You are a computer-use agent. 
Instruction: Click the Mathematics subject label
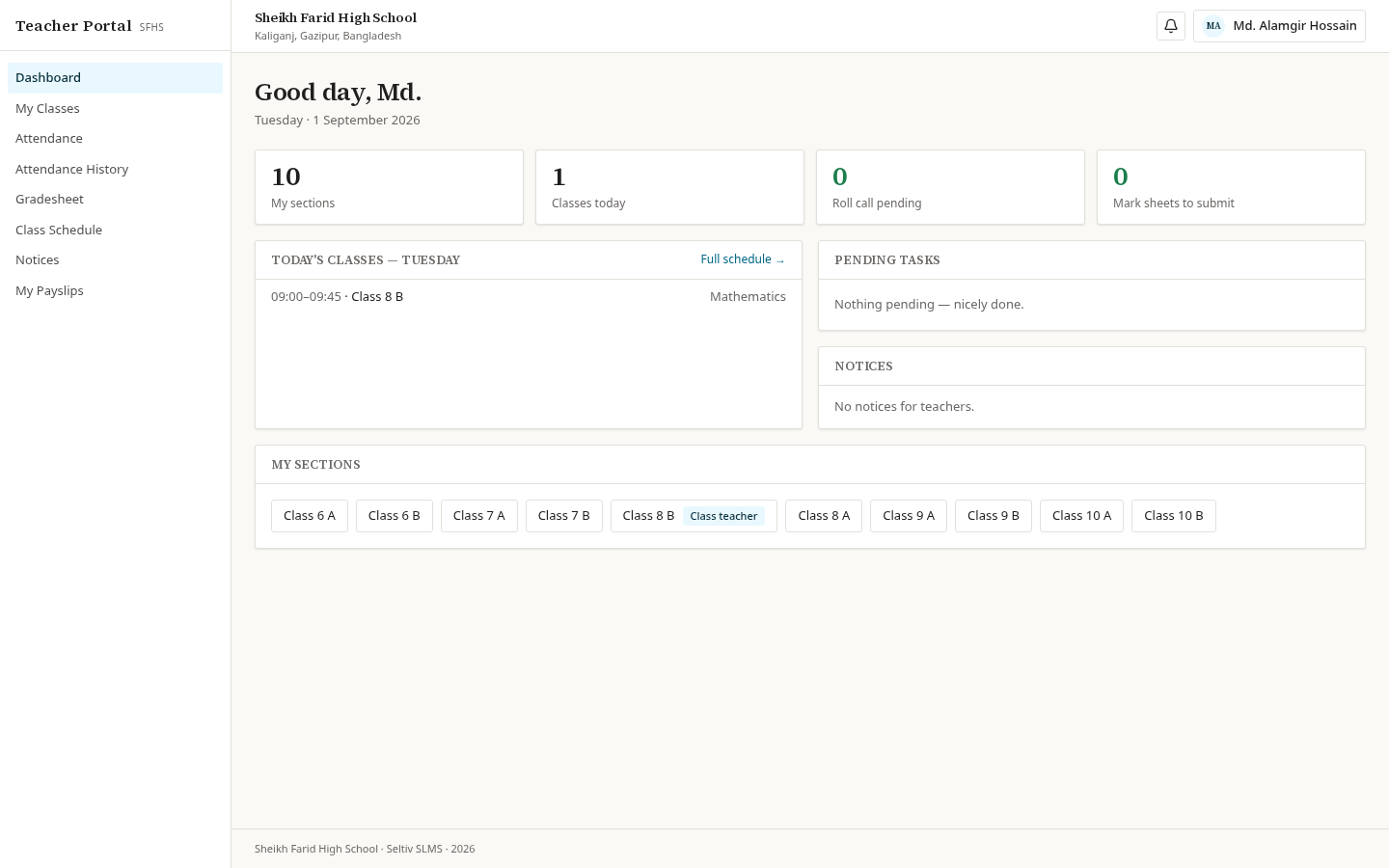point(748,297)
